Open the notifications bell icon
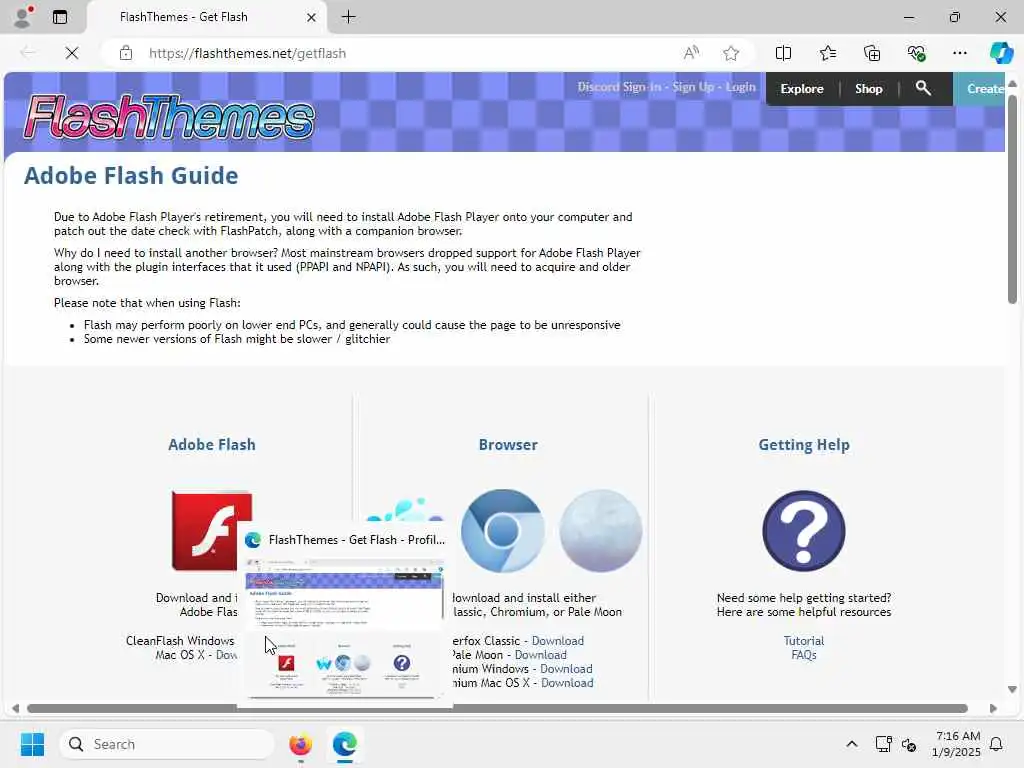 tap(997, 744)
